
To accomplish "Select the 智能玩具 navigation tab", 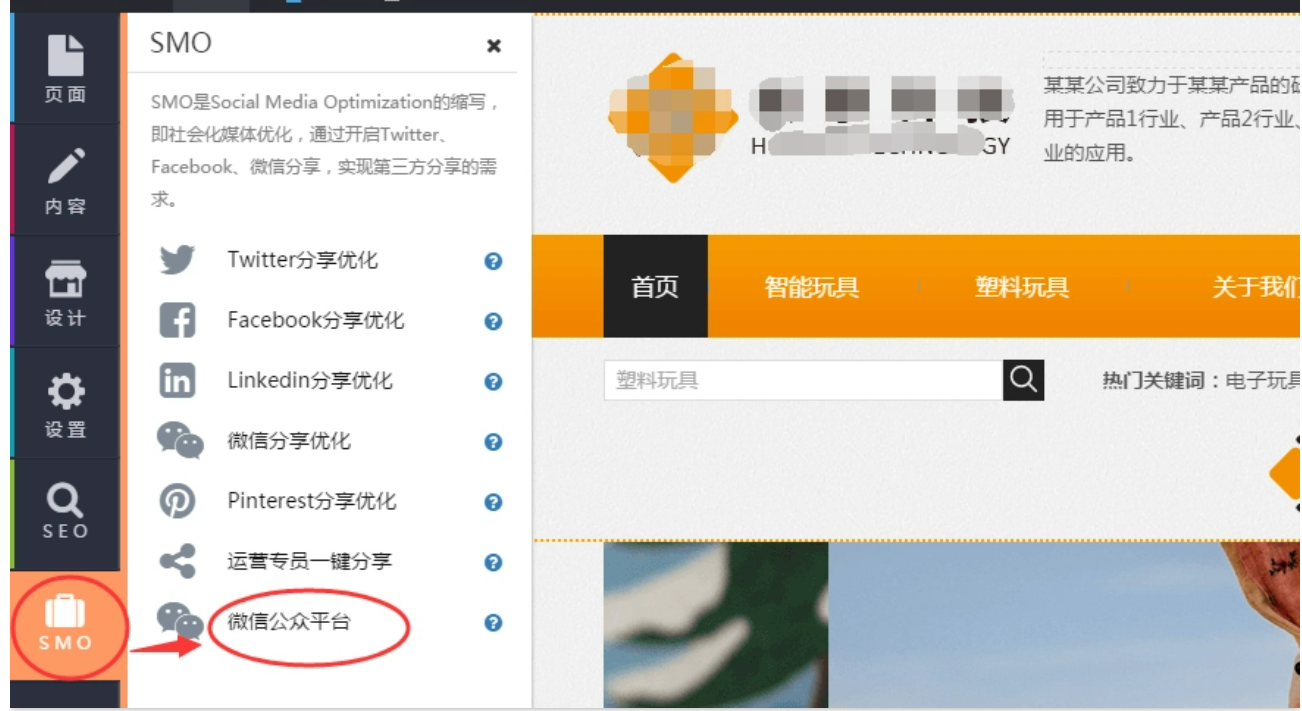I will [811, 287].
